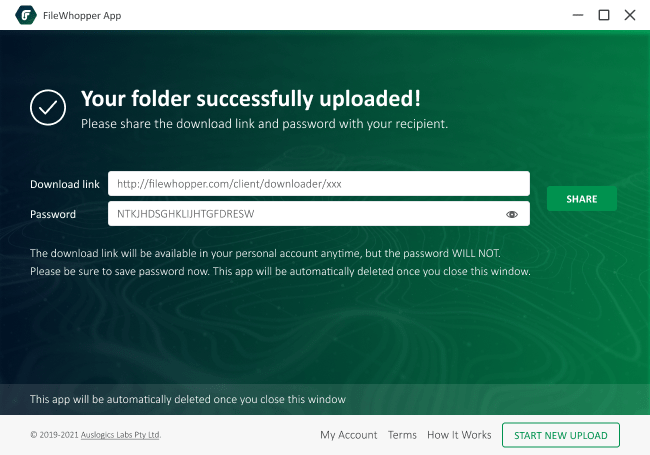Click the "Download link" label
The image size is (650, 455).
(x=65, y=184)
